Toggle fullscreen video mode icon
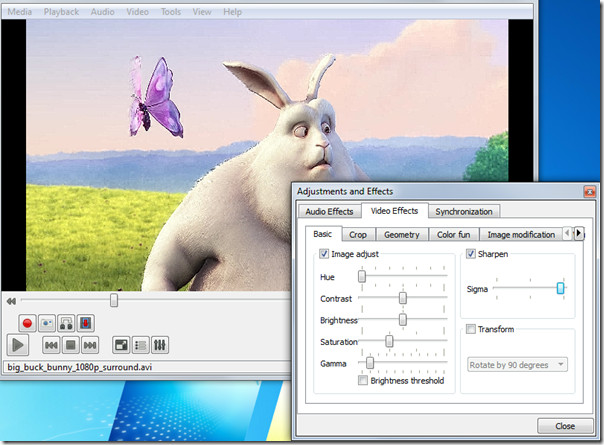This screenshot has height=445, width=604. [x=121, y=345]
